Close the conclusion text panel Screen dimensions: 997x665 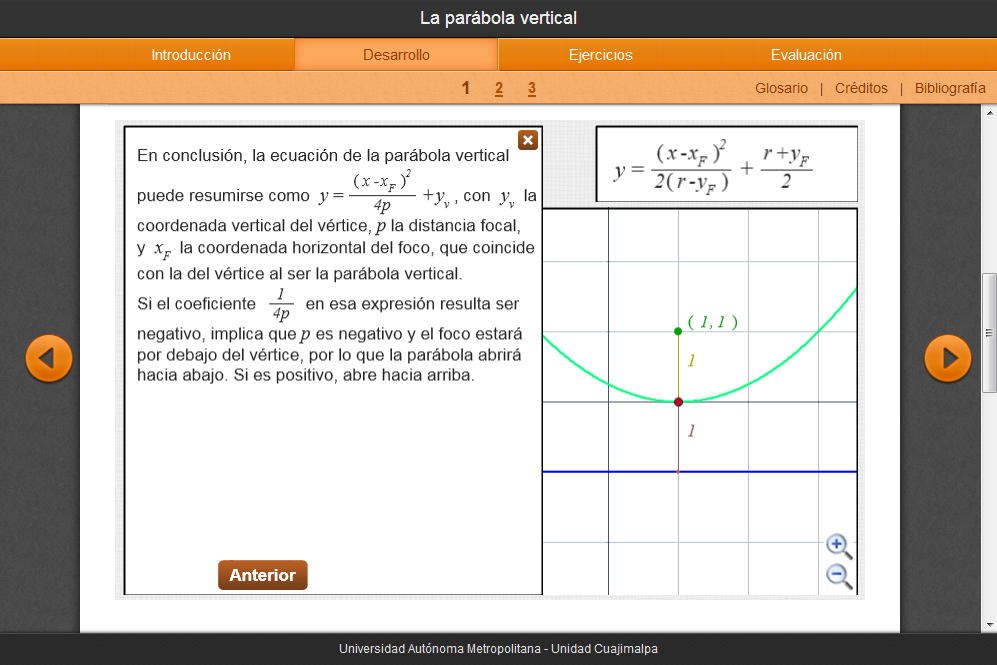528,140
